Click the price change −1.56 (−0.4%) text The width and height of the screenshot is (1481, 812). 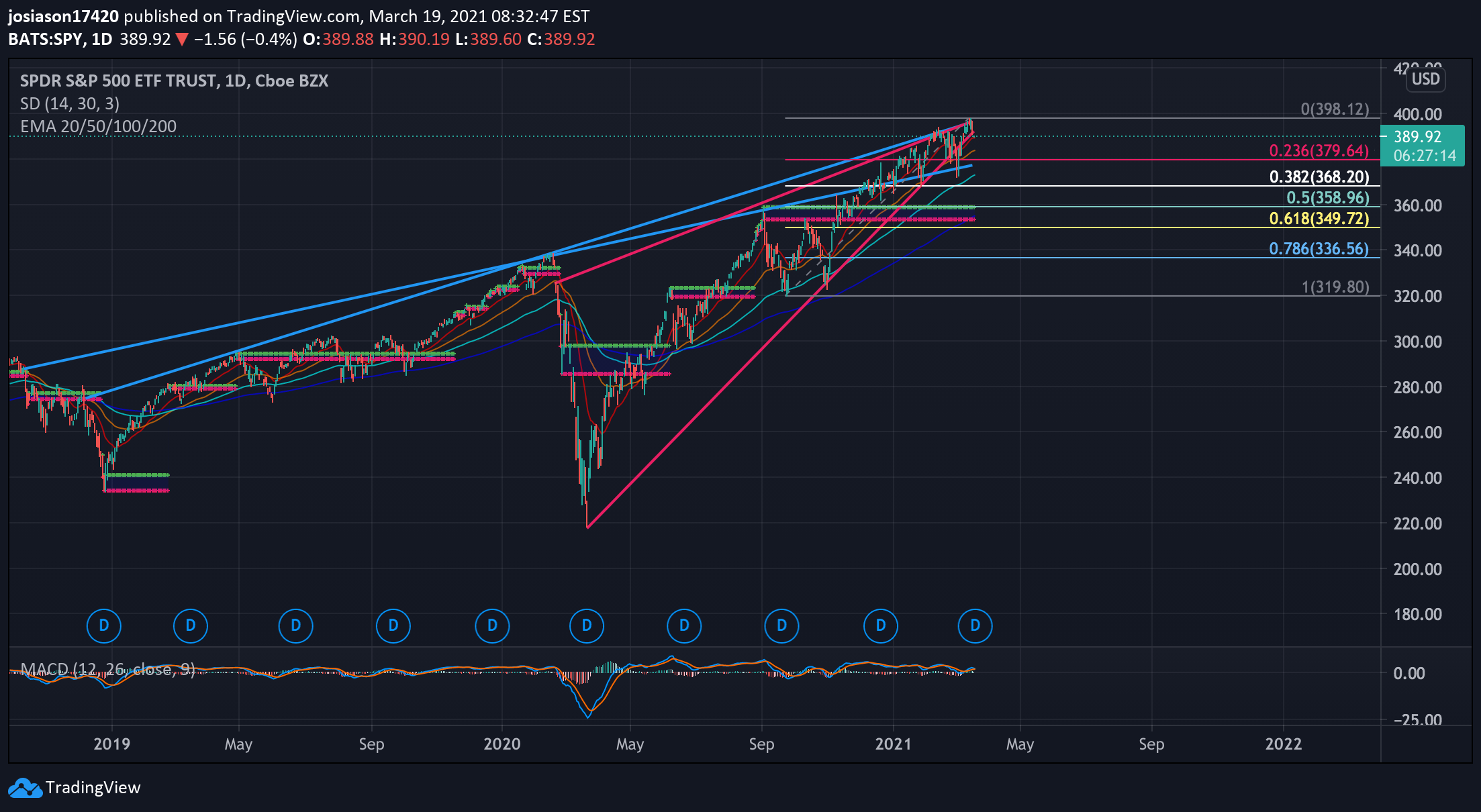point(246,40)
